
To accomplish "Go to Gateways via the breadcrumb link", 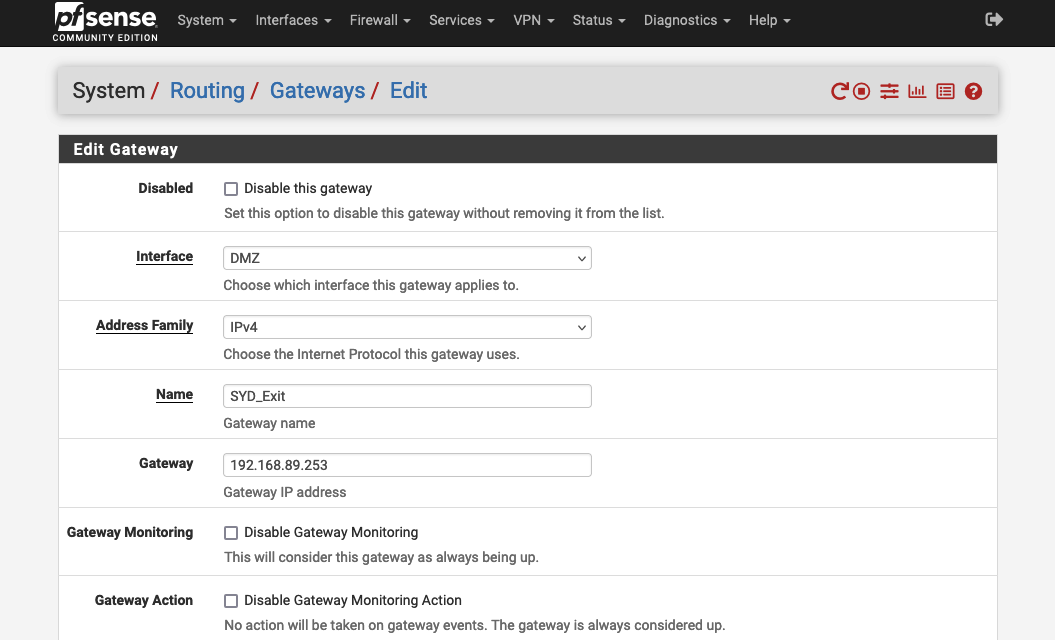I will pos(317,90).
